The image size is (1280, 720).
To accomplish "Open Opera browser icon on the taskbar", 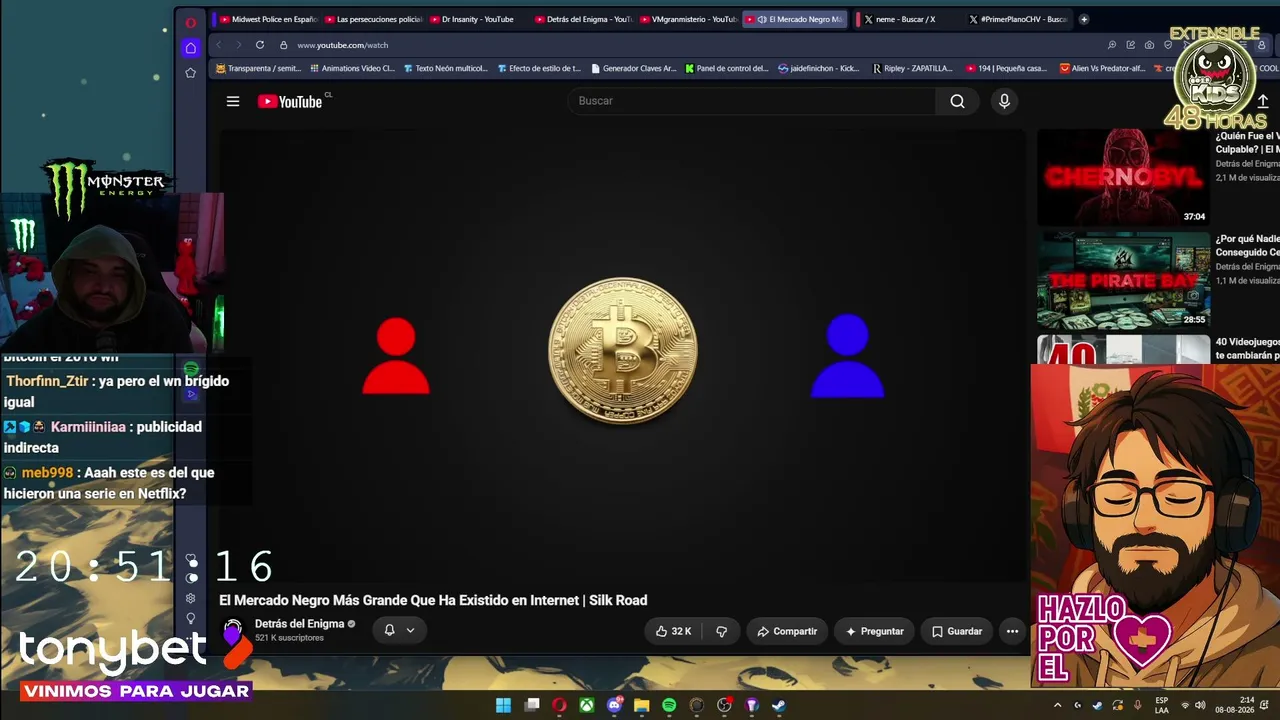I will tap(559, 705).
